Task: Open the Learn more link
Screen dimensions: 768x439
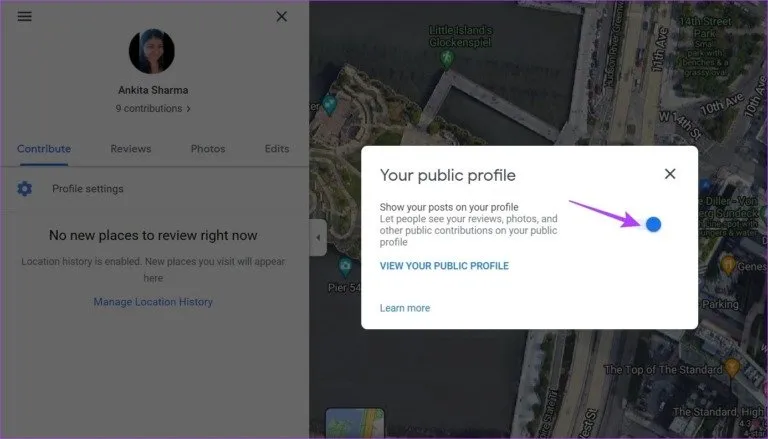Action: click(x=405, y=308)
